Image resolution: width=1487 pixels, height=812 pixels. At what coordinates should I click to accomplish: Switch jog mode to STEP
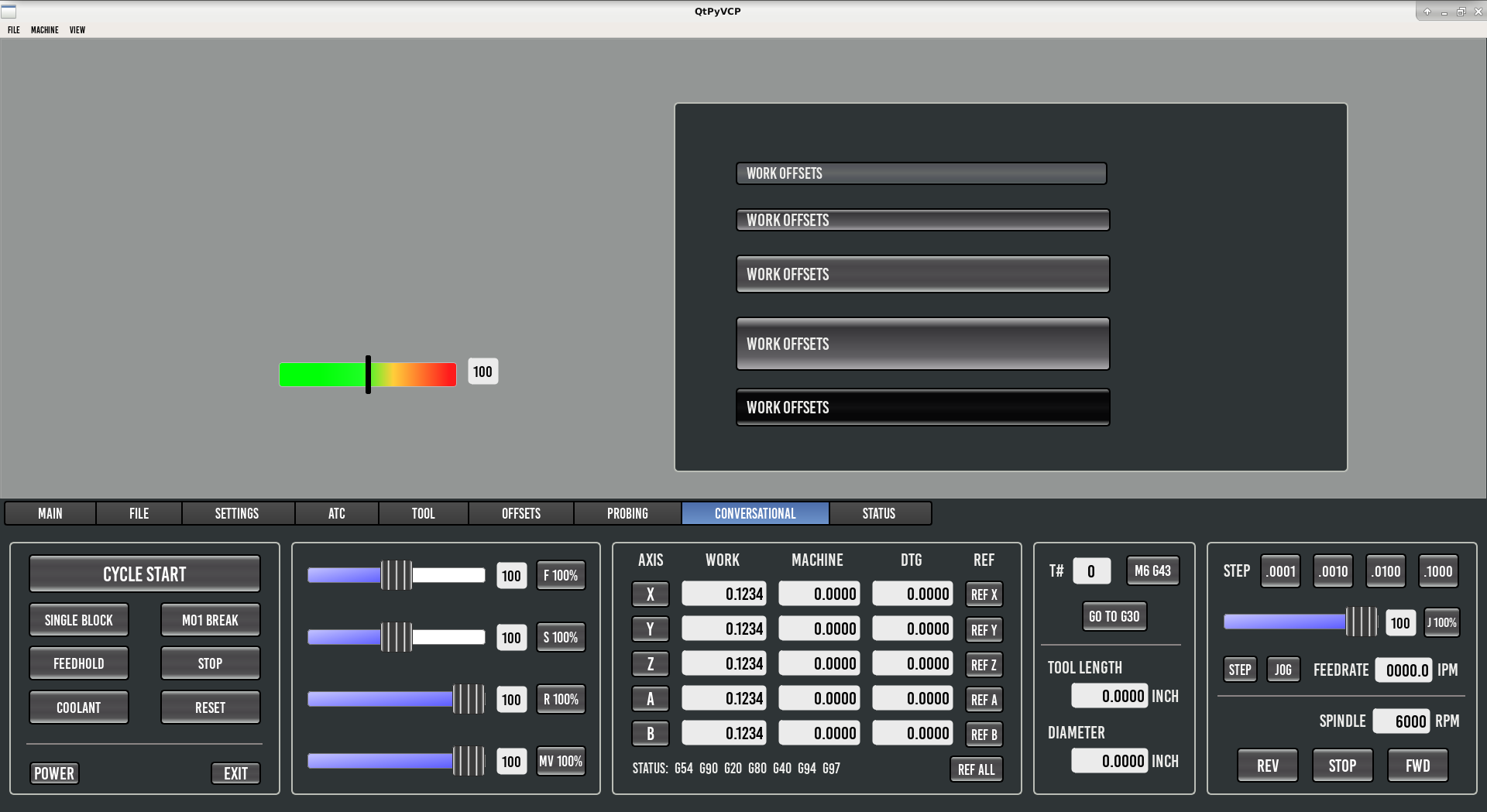pos(1240,670)
